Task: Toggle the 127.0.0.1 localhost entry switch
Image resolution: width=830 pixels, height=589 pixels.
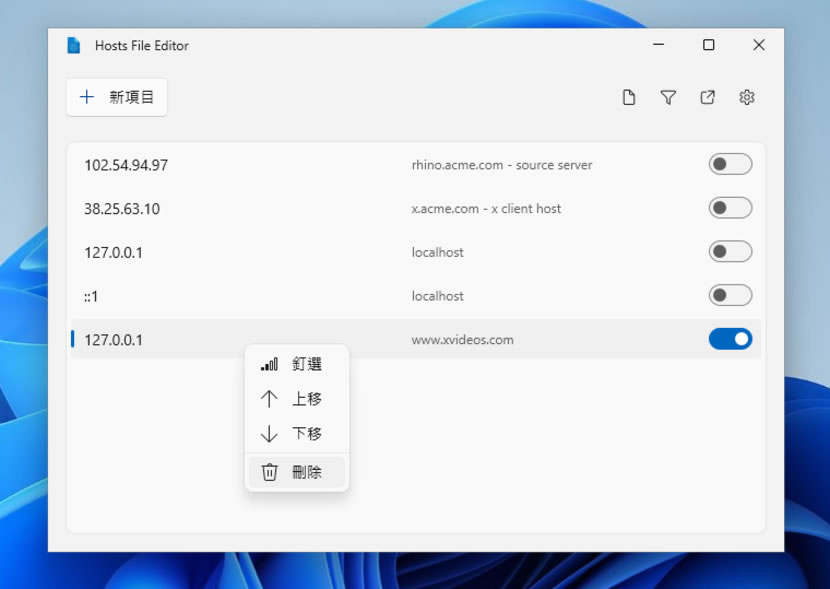Action: (730, 251)
